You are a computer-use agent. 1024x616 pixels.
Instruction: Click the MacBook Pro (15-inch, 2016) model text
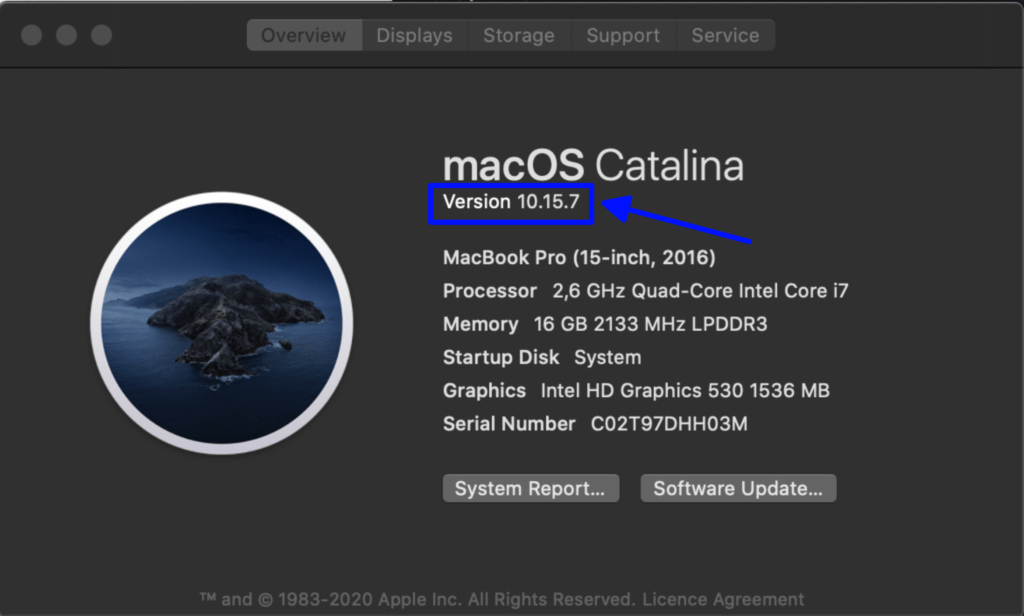pos(579,257)
